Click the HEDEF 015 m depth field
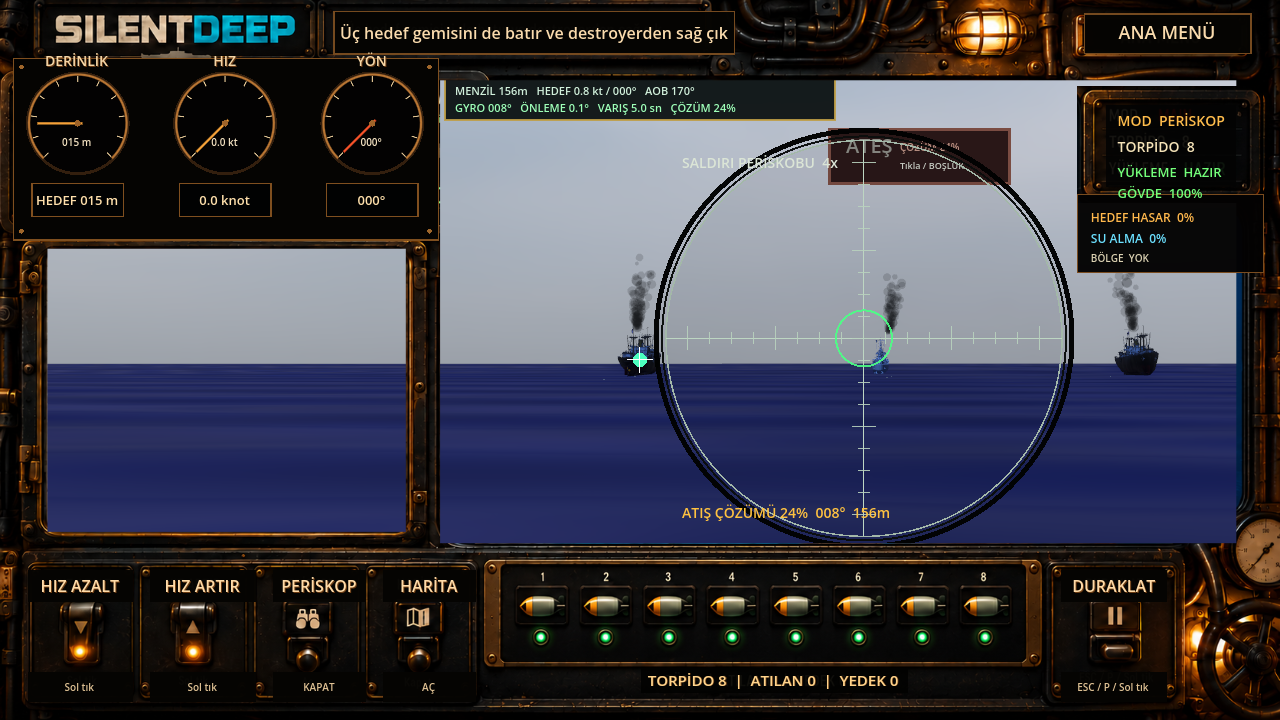This screenshot has width=1280, height=720. pos(77,200)
